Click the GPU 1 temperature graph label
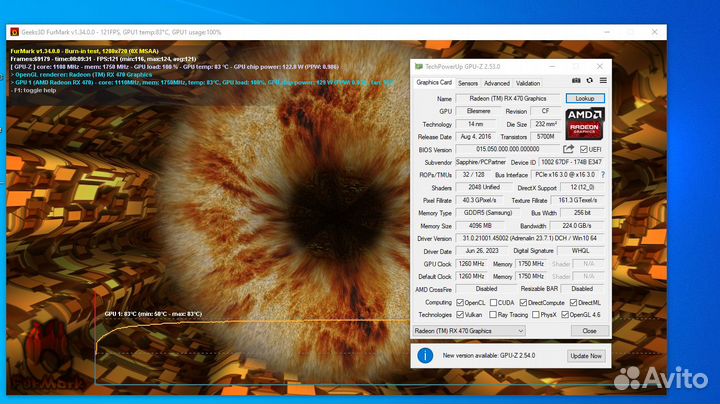Image resolution: width=720 pixels, height=404 pixels. click(153, 314)
